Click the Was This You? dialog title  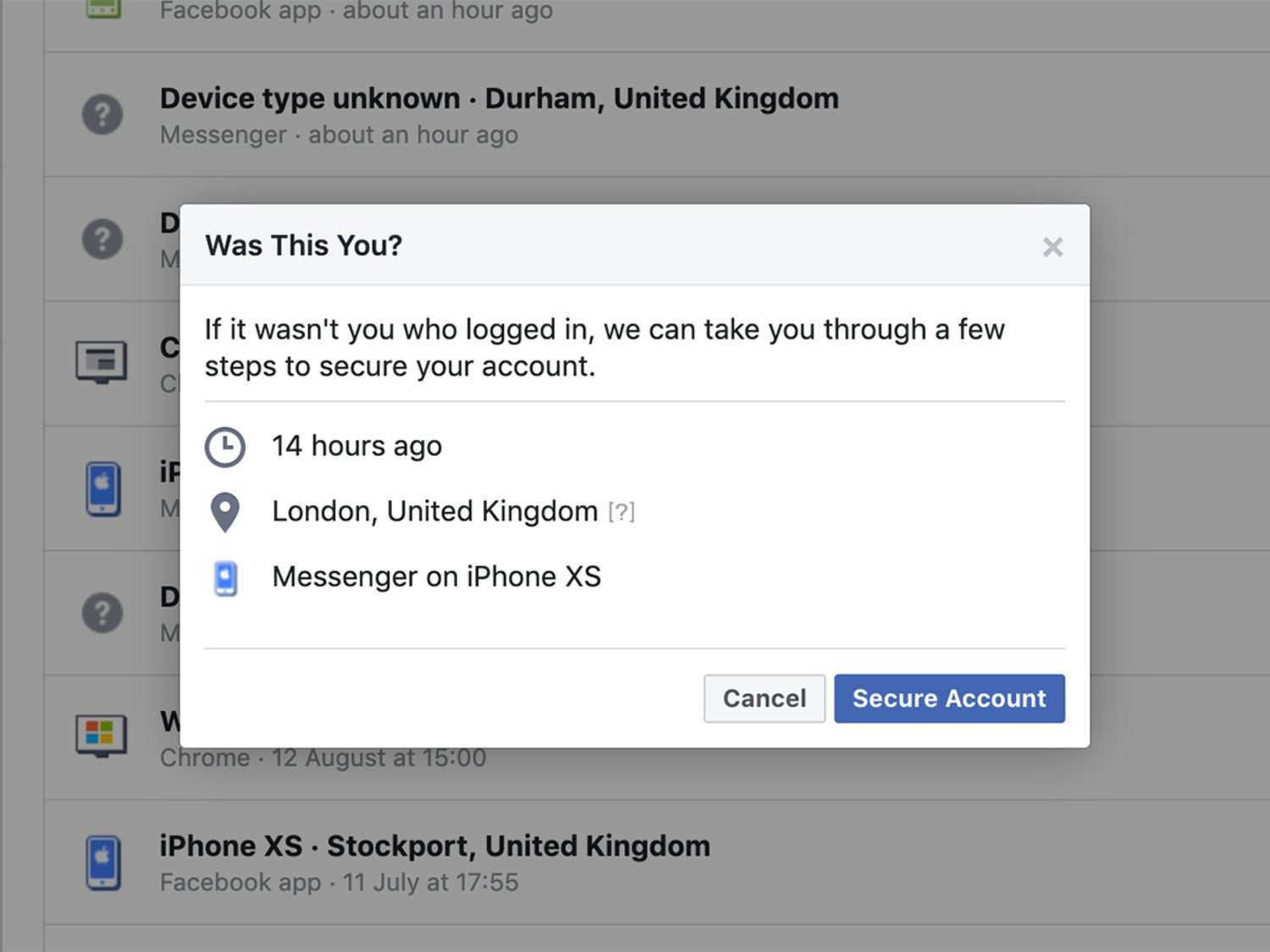tap(303, 245)
